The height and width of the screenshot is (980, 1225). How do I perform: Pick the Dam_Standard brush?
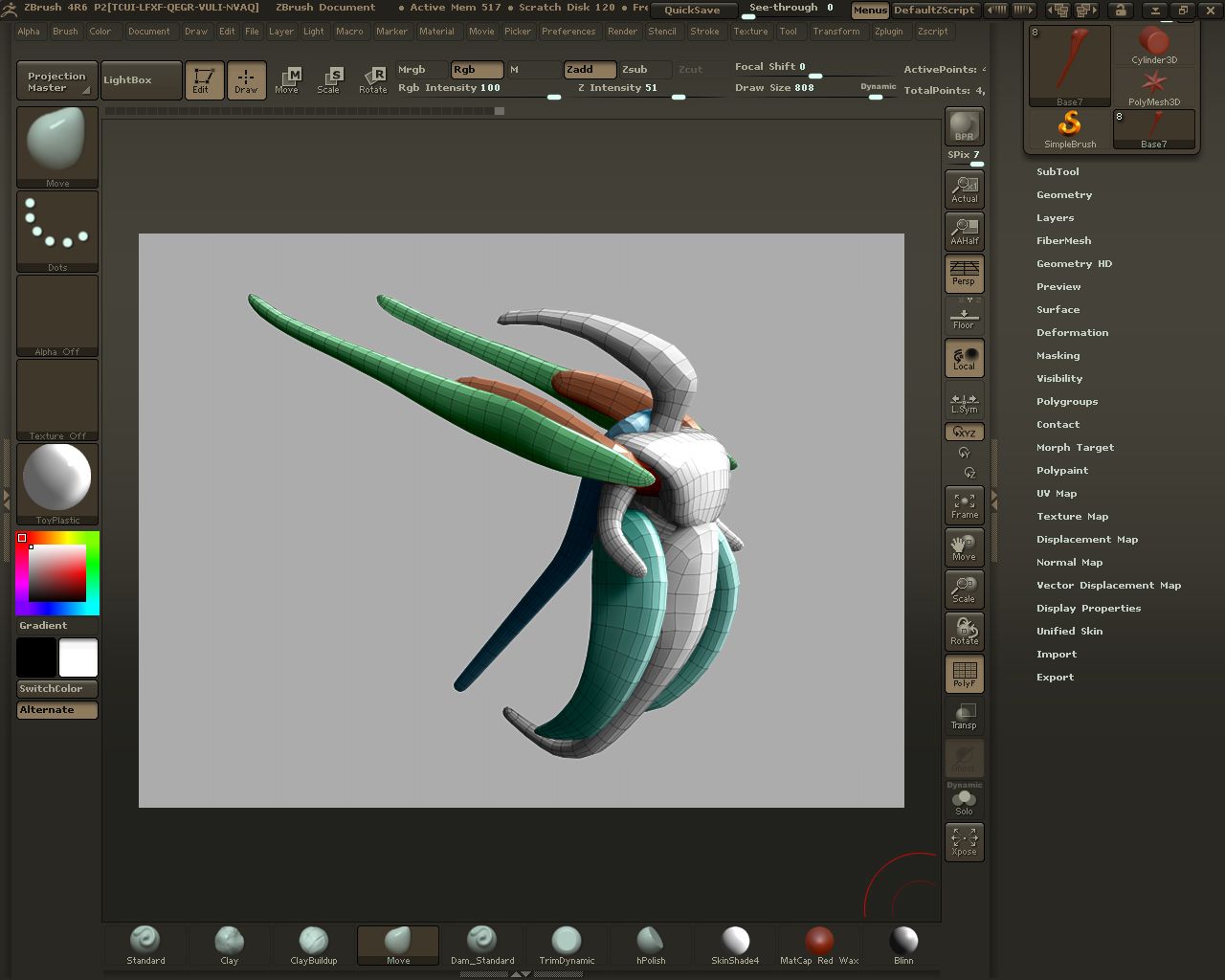pyautogui.click(x=482, y=946)
